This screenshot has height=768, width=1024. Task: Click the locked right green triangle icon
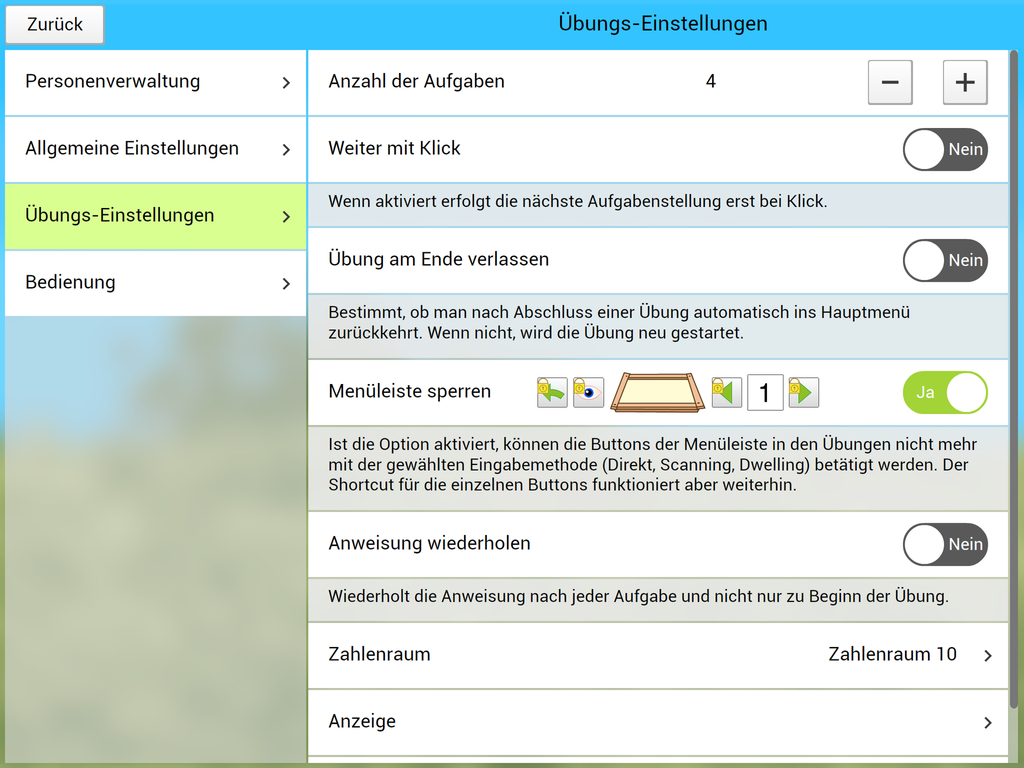click(803, 392)
